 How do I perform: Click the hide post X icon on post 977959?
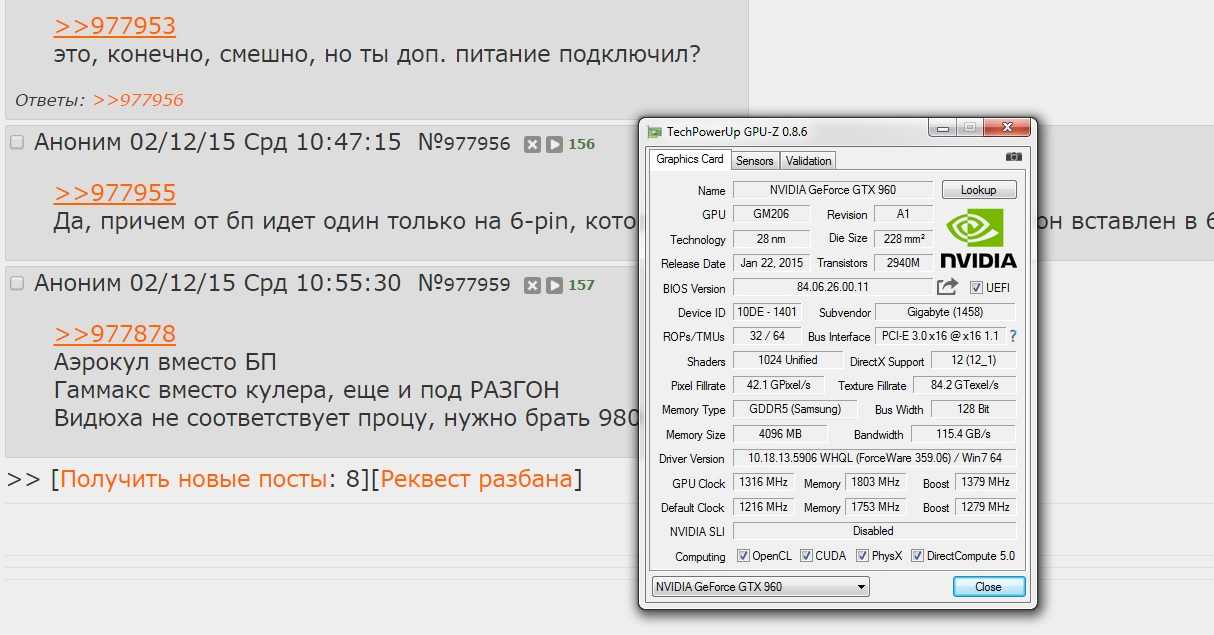point(532,286)
